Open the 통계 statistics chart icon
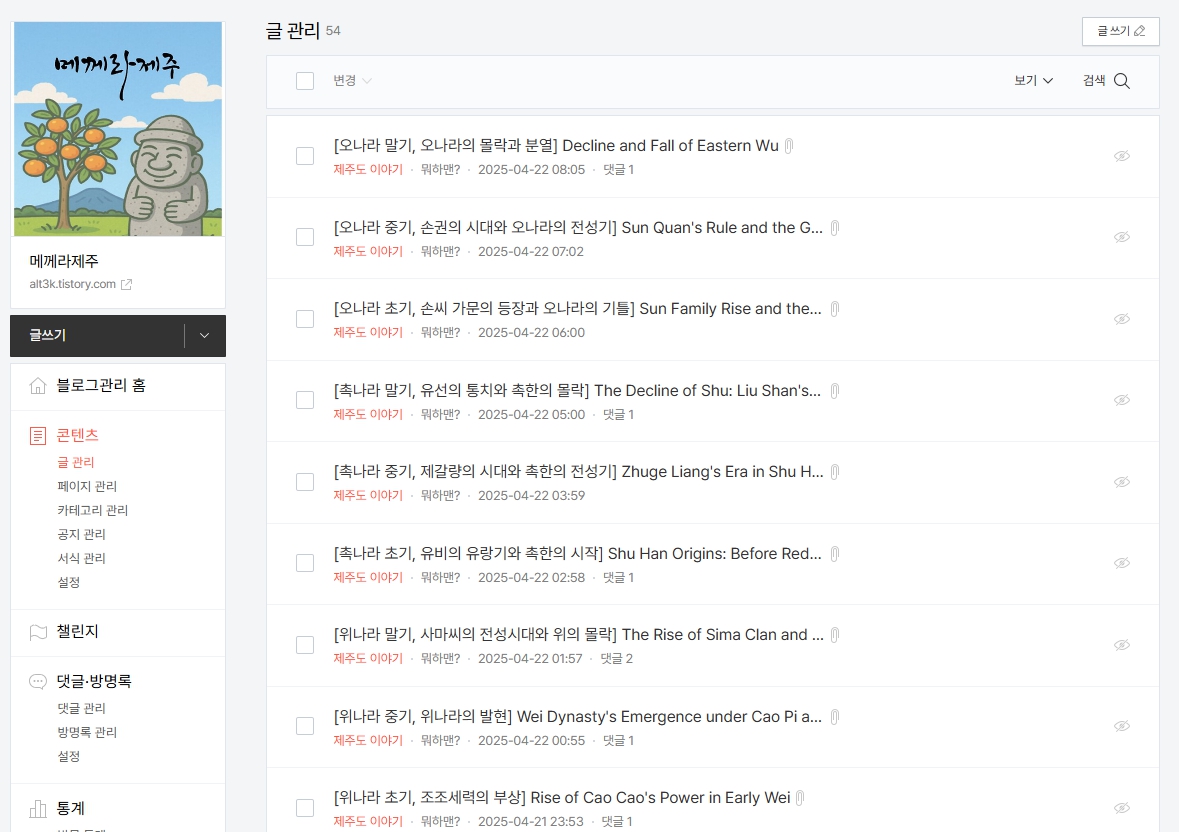This screenshot has width=1179, height=832. (38, 807)
